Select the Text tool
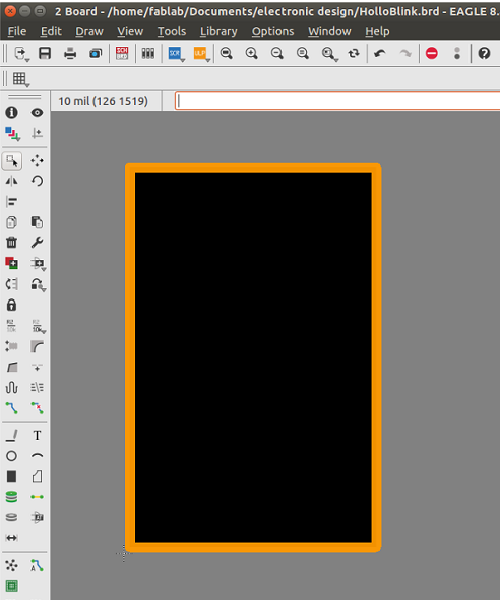The height and width of the screenshot is (600, 500). [37, 435]
